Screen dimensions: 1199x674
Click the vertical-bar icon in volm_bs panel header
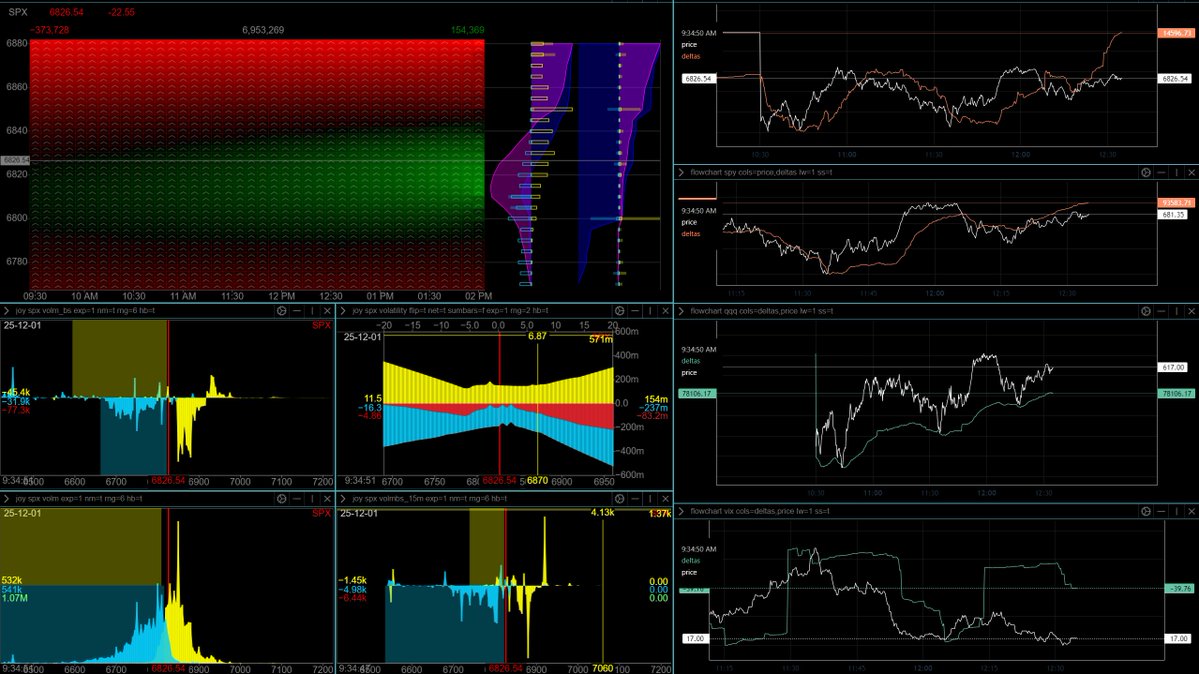tap(312, 311)
